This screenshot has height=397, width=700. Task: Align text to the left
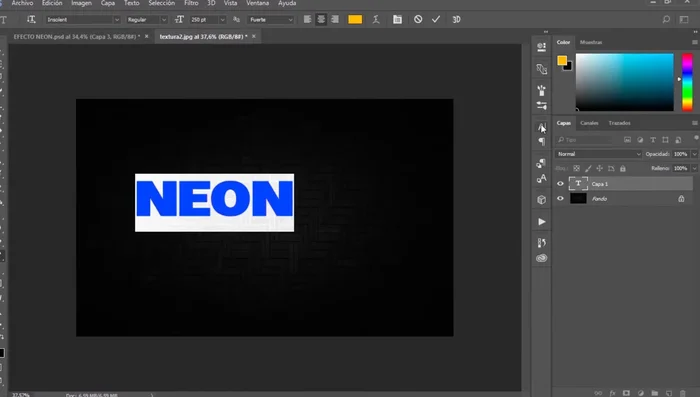tap(307, 20)
